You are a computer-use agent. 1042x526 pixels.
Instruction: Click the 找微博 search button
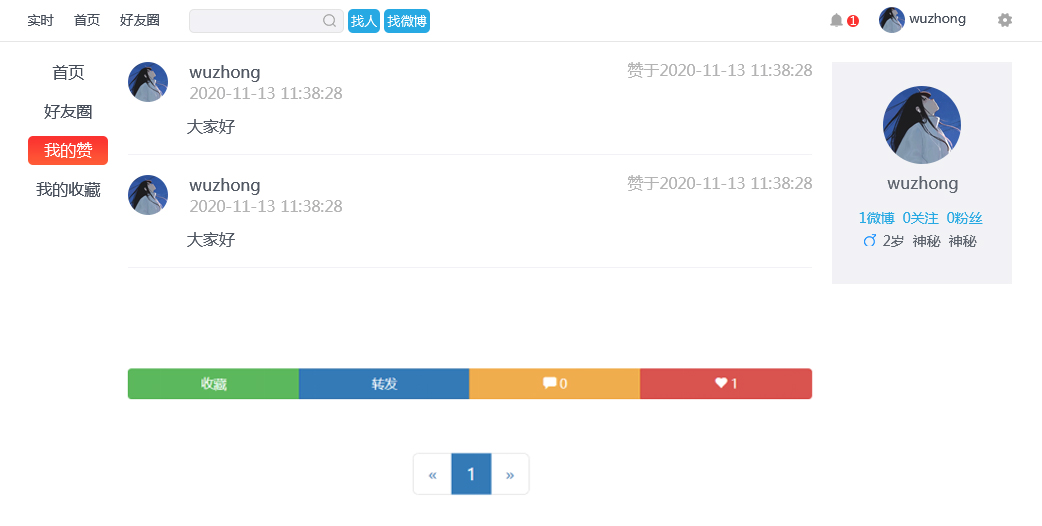[x=407, y=21]
